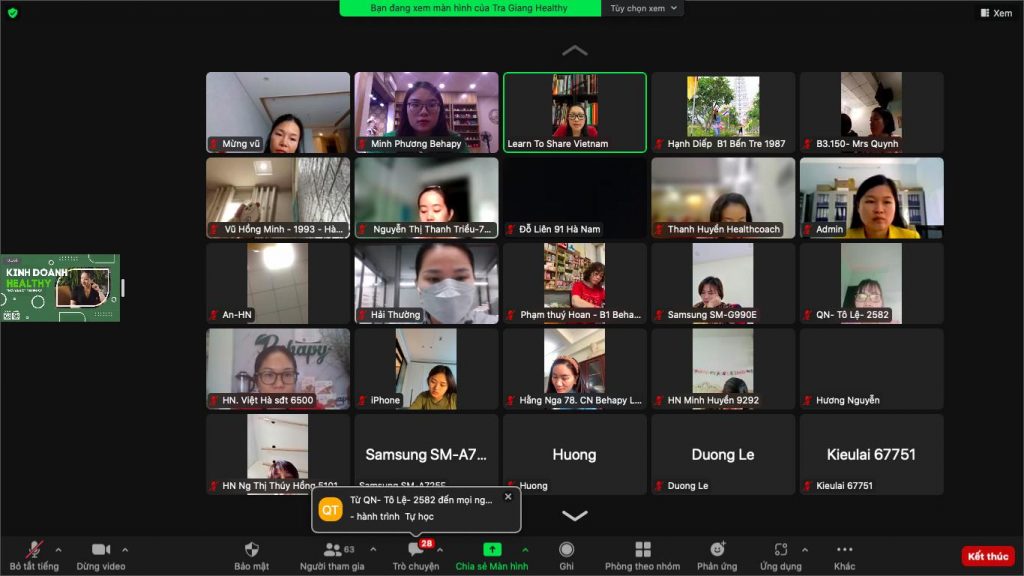
Task: Open the Ứng dụng apps icon
Action: 780,549
